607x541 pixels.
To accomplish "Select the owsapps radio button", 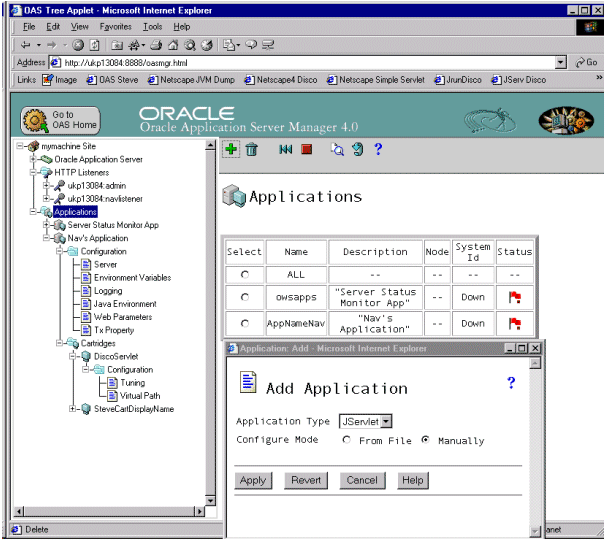I will tap(245, 297).
